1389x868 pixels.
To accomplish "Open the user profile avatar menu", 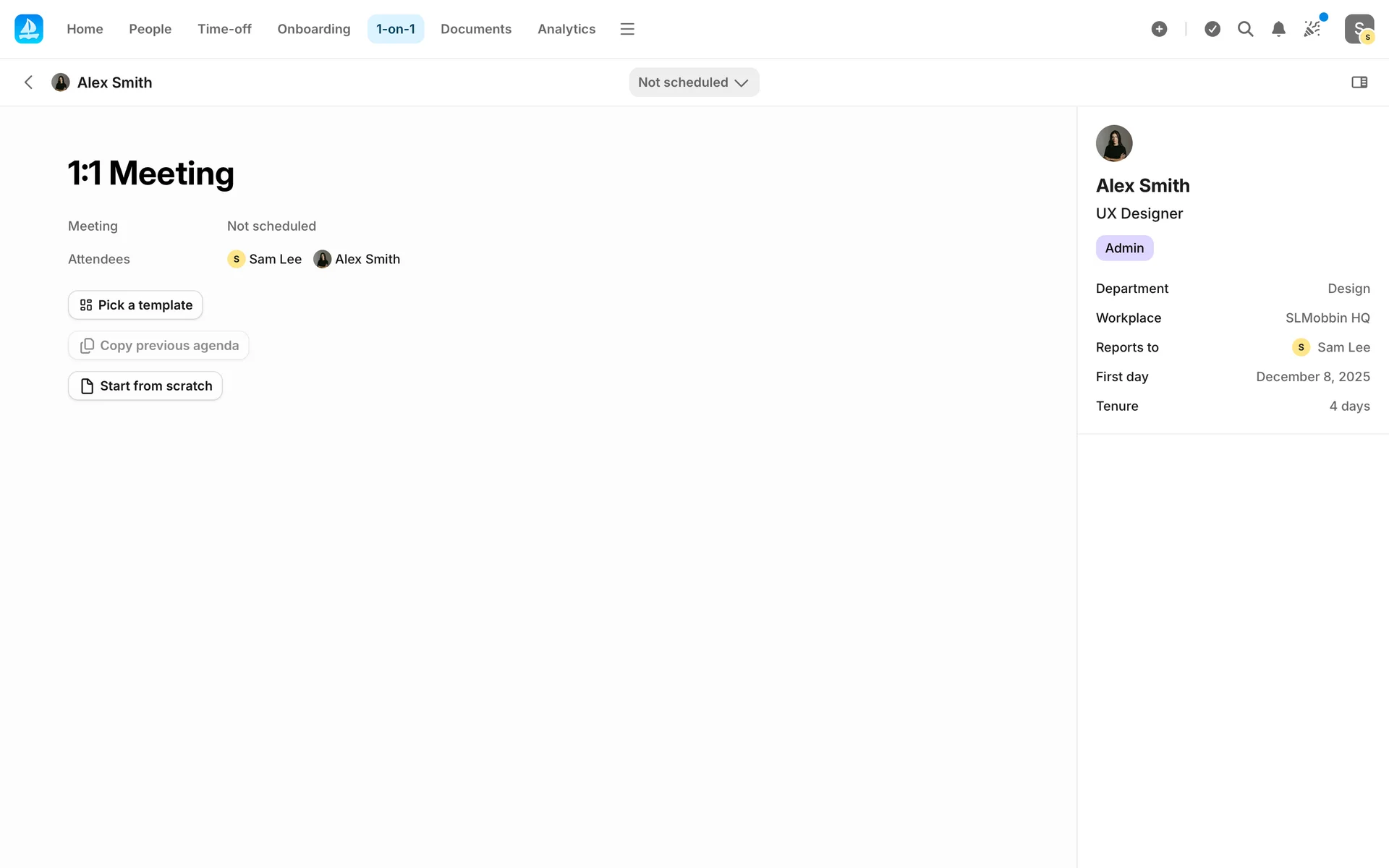I will (x=1359, y=29).
